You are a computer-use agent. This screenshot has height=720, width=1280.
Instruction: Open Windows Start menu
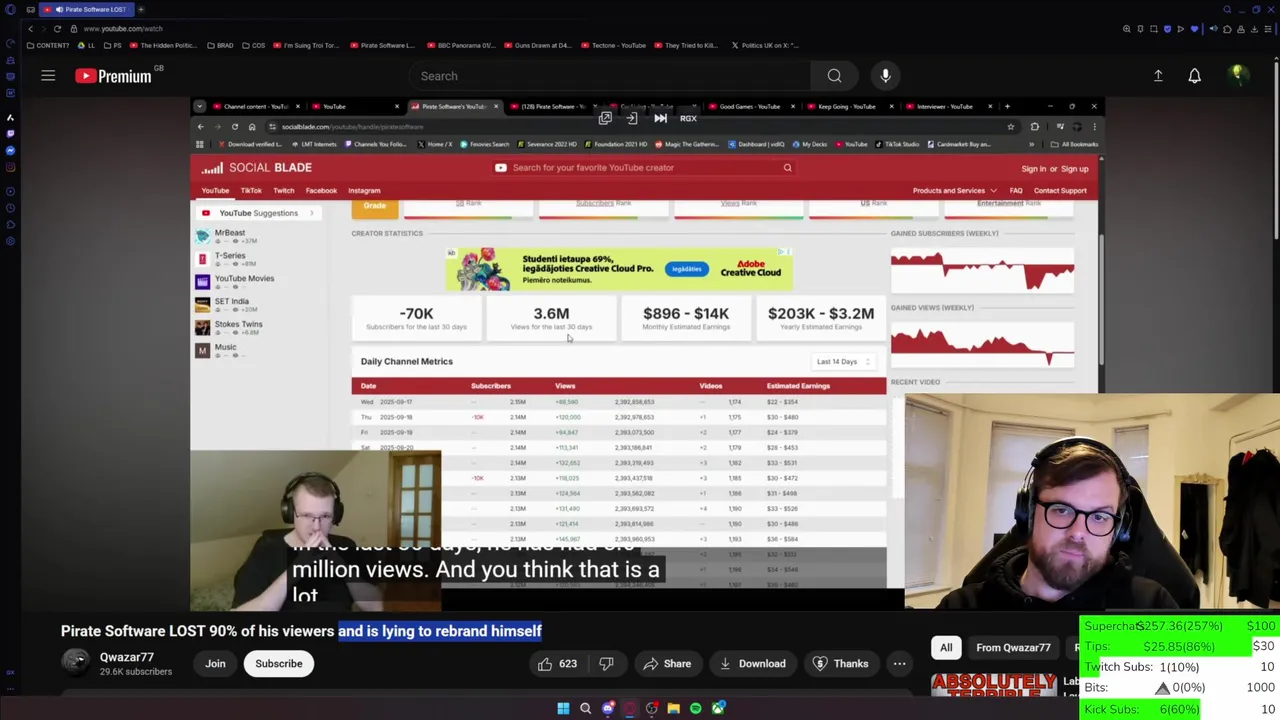(563, 709)
